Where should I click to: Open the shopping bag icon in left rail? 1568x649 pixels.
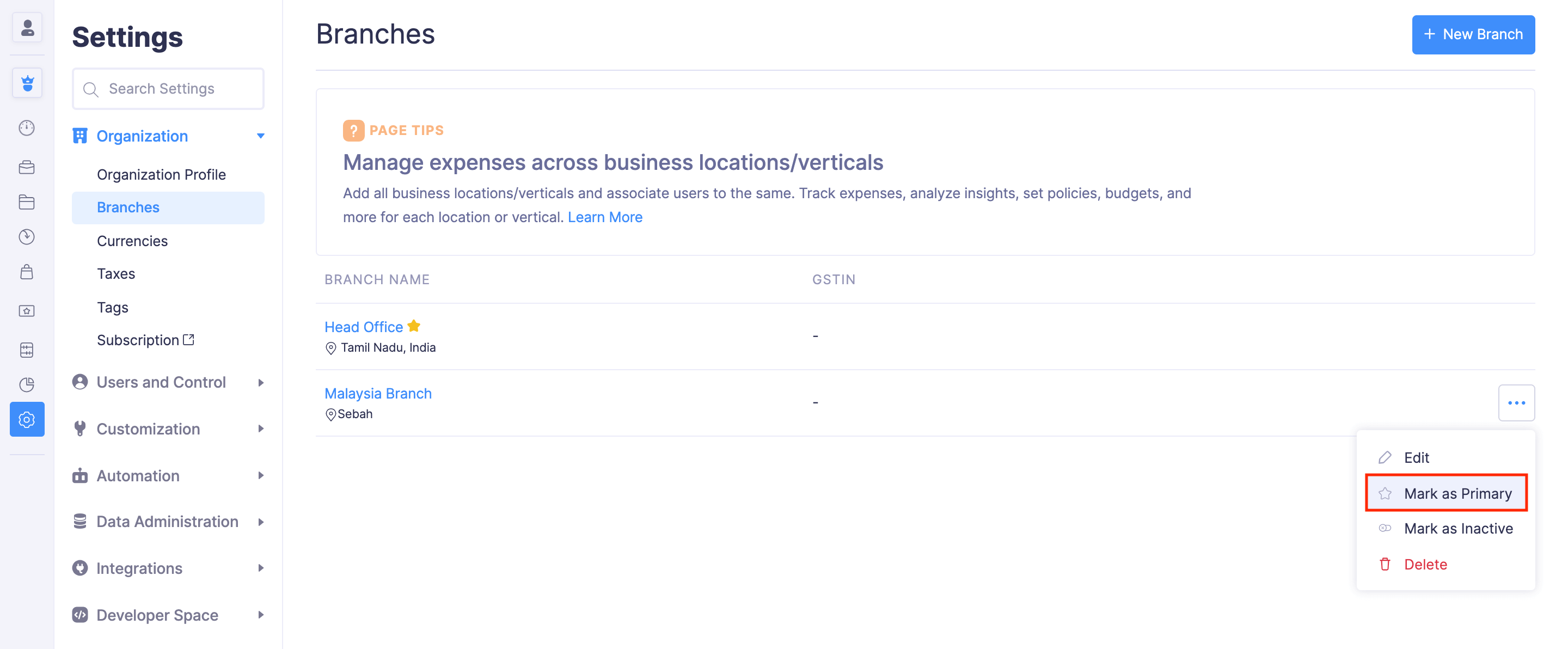27,272
